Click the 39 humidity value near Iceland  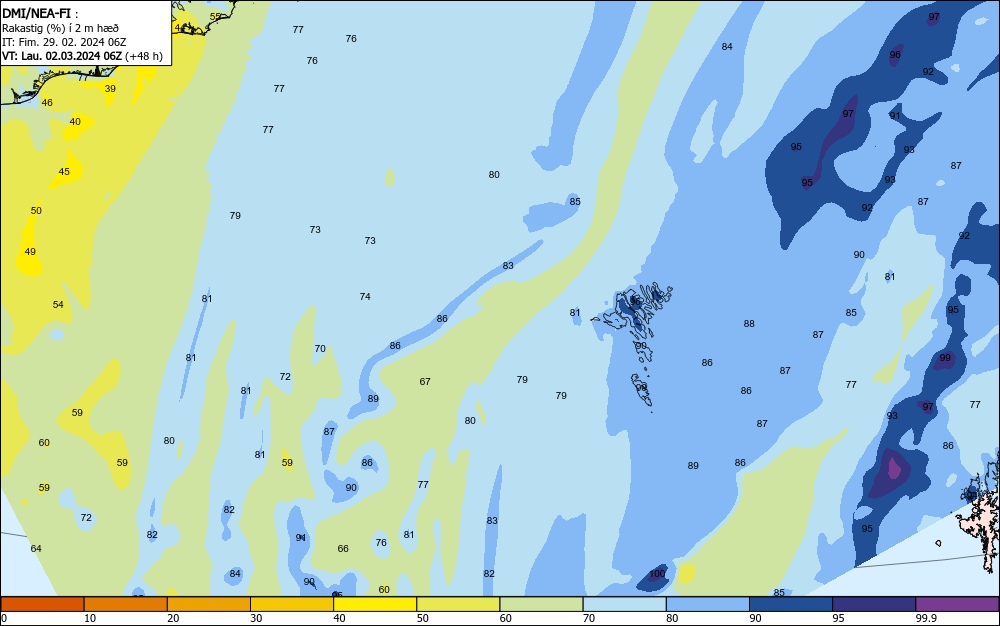(110, 89)
